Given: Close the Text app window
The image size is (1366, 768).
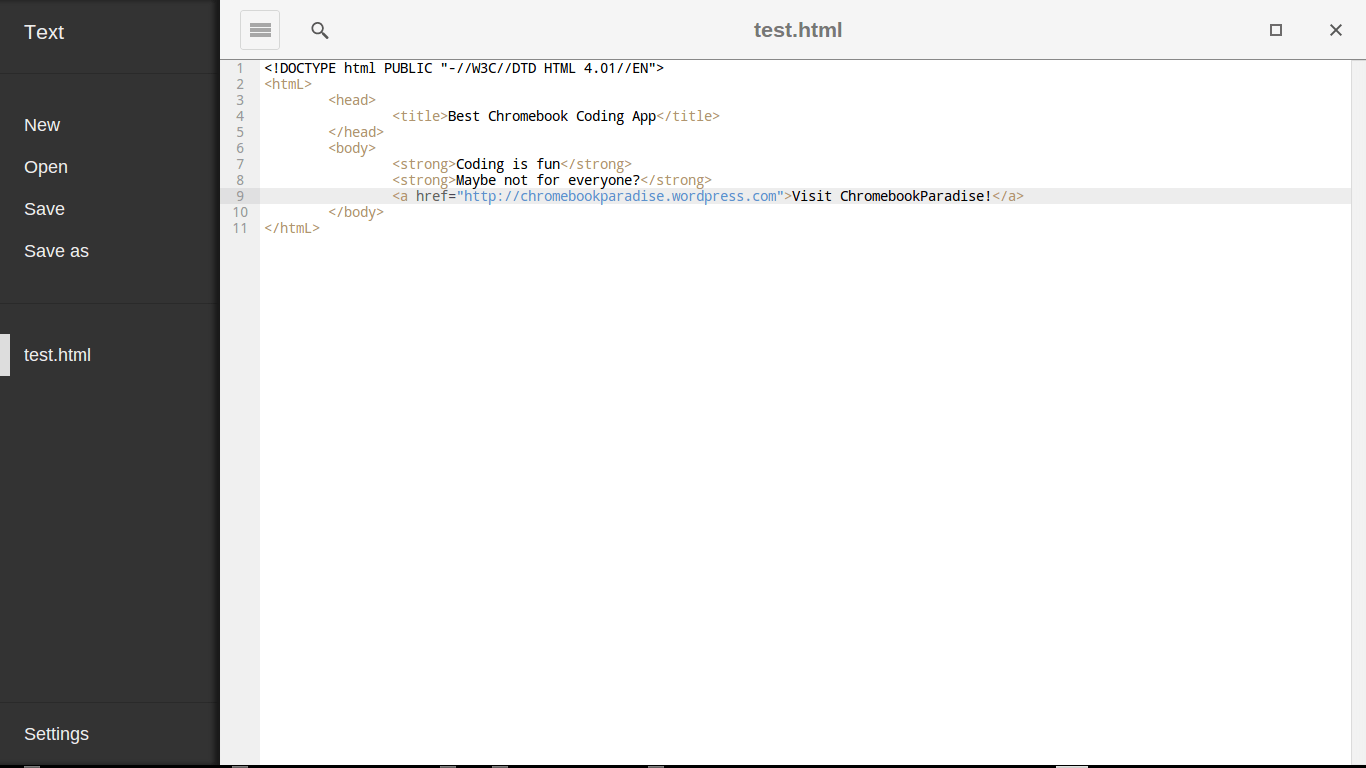Looking at the screenshot, I should (x=1336, y=30).
